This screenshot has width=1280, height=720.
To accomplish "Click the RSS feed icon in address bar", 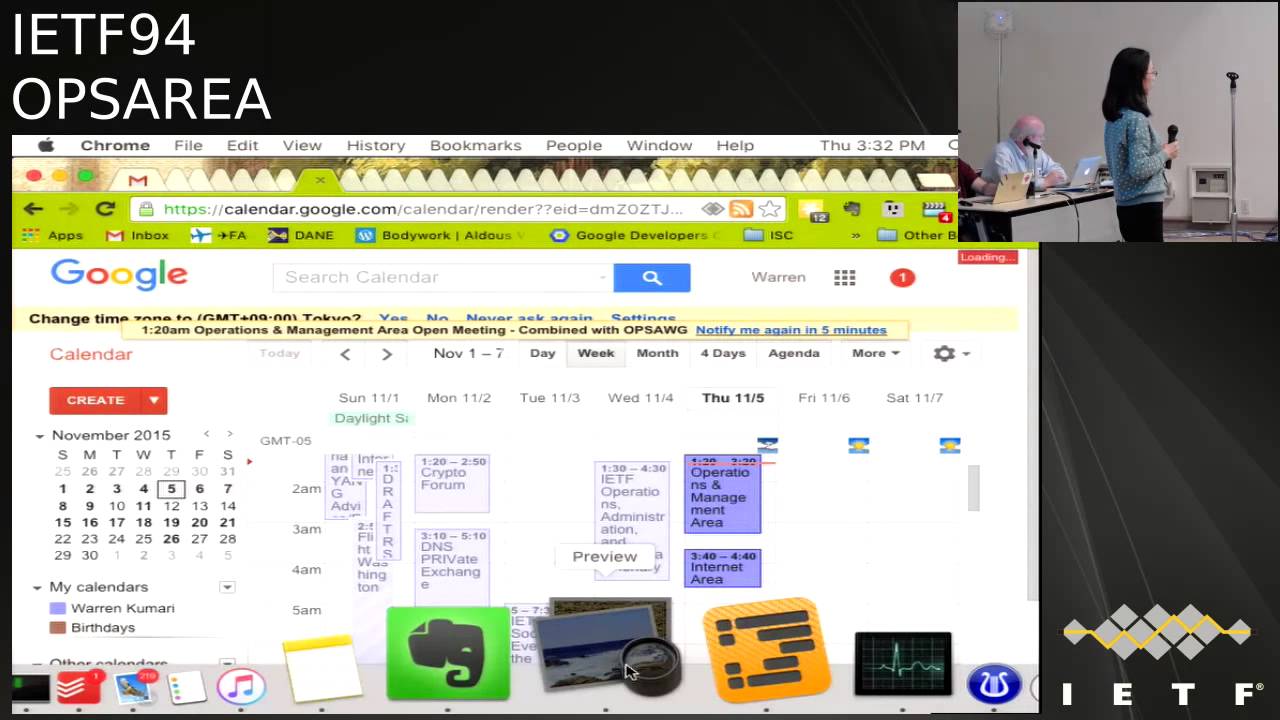I will coord(741,209).
